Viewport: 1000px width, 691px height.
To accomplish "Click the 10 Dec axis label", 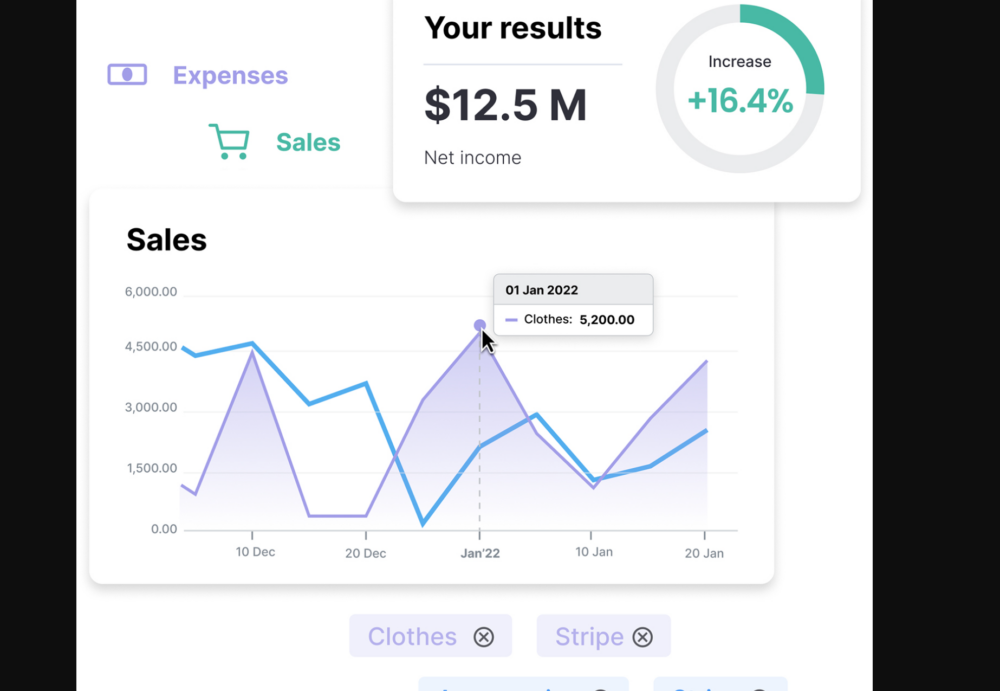I will coord(255,552).
